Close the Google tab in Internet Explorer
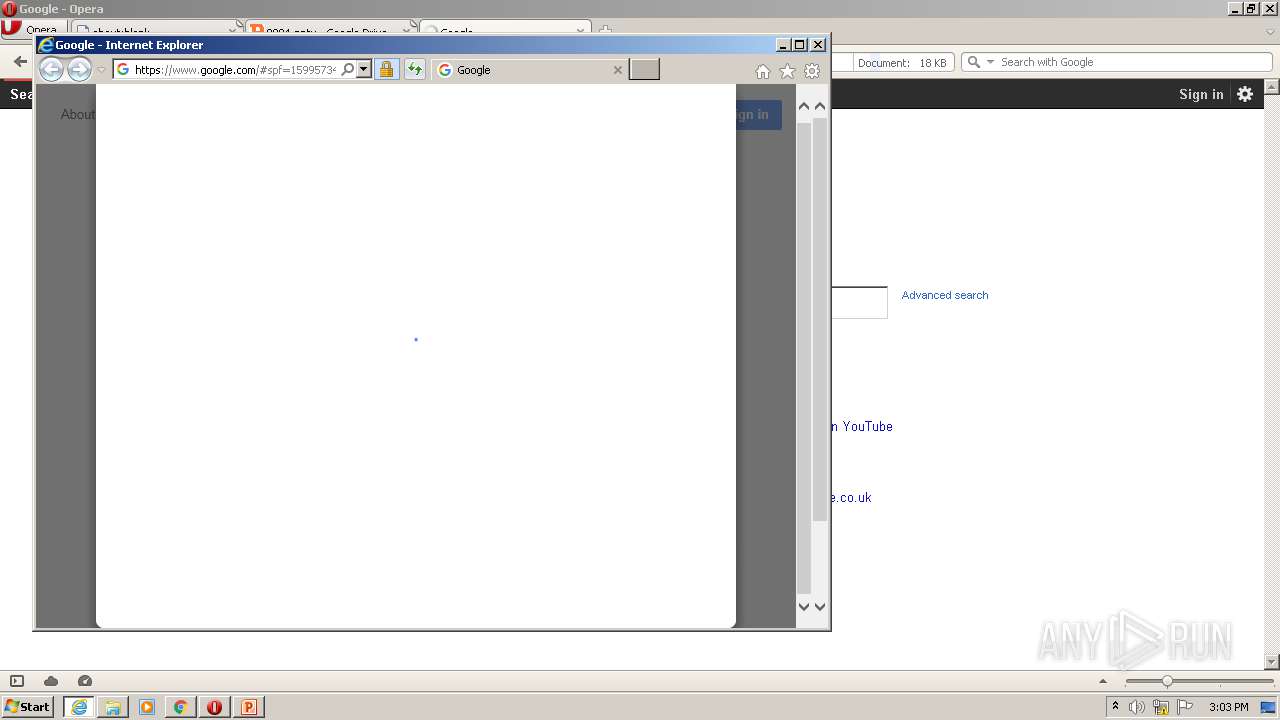Screen dimensions: 1280x720 coord(617,70)
